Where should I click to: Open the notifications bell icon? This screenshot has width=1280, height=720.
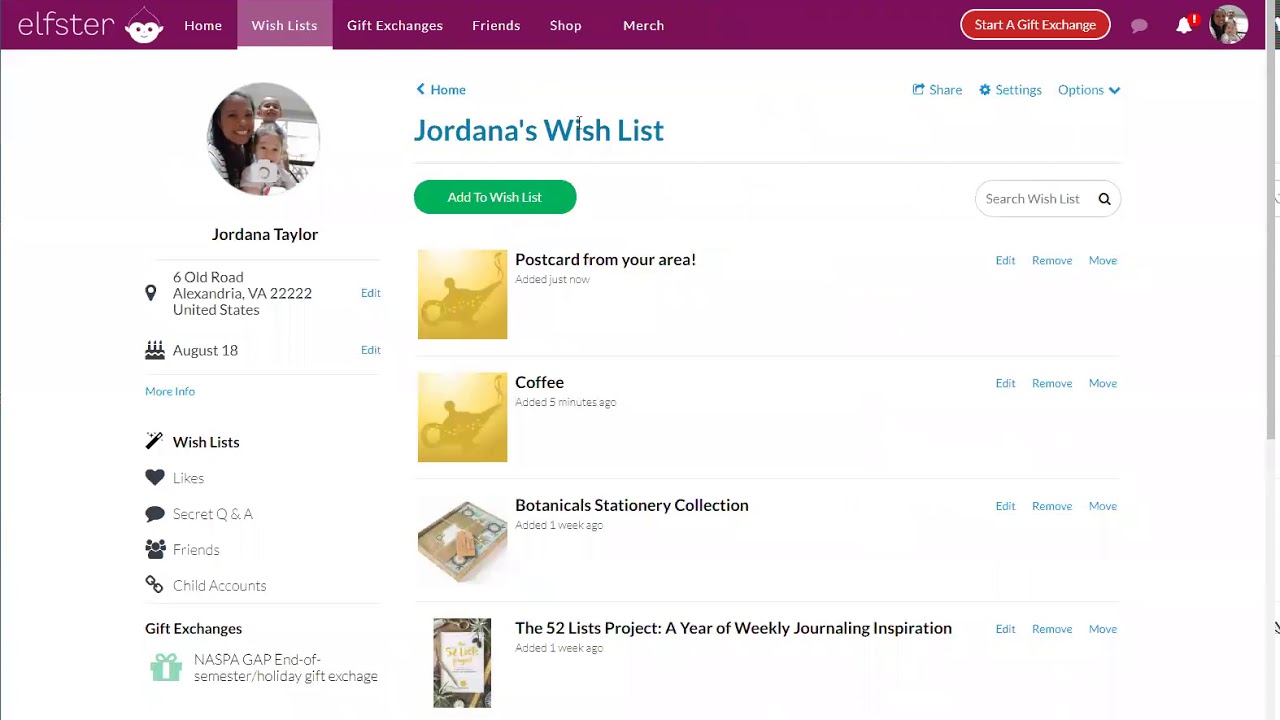[1184, 26]
